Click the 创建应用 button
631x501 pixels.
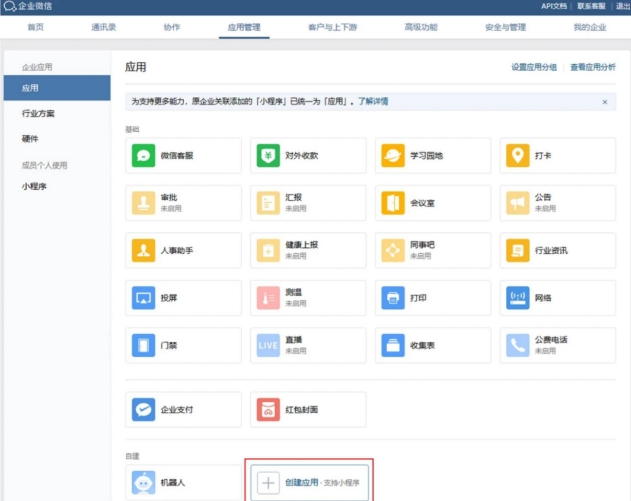click(309, 482)
